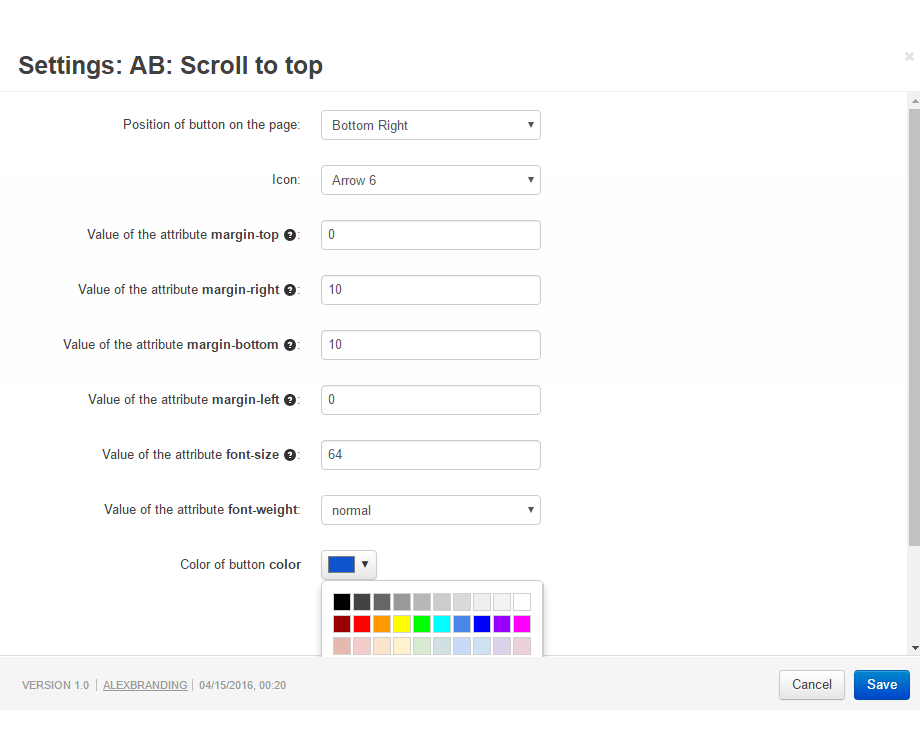Click the Cancel button
Screen dimensions: 920x753
[811, 685]
